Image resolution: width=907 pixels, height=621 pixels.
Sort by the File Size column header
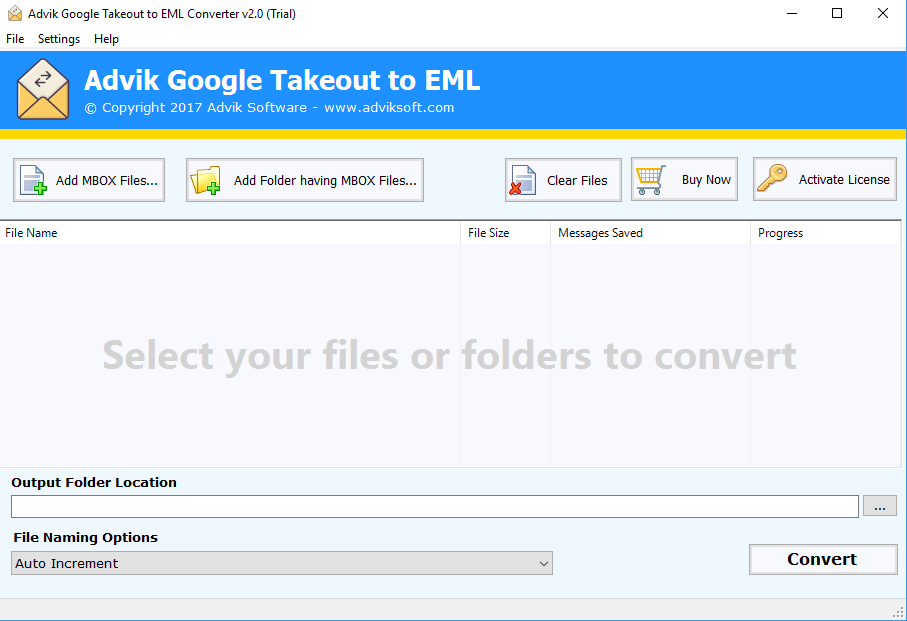click(x=506, y=233)
